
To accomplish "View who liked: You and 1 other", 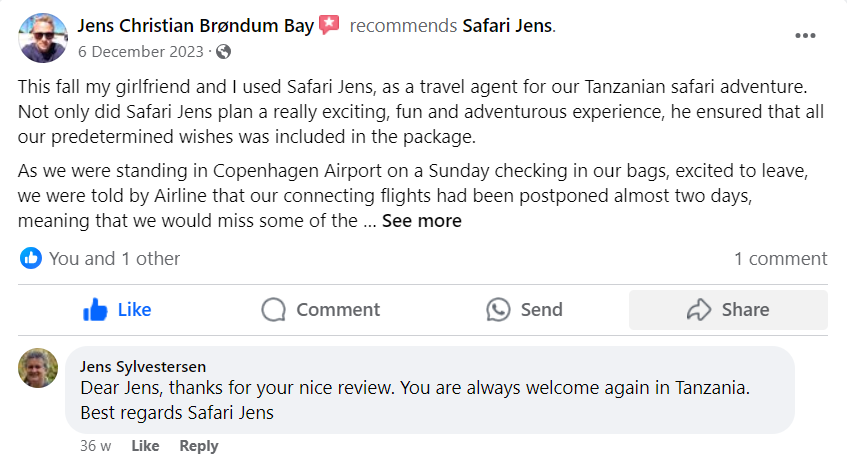I will point(114,258).
